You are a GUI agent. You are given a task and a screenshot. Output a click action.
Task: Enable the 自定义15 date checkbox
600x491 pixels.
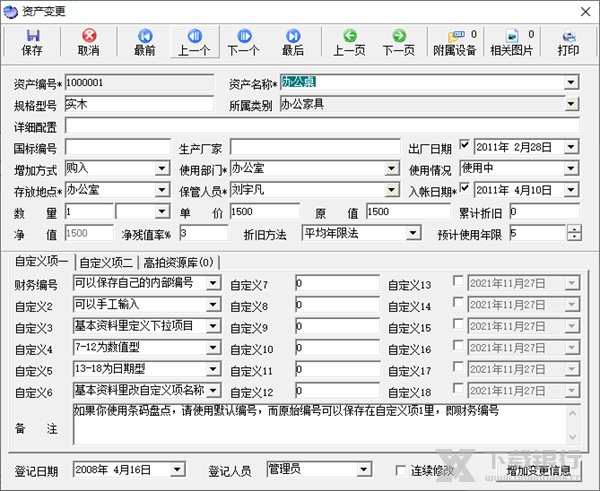[458, 324]
